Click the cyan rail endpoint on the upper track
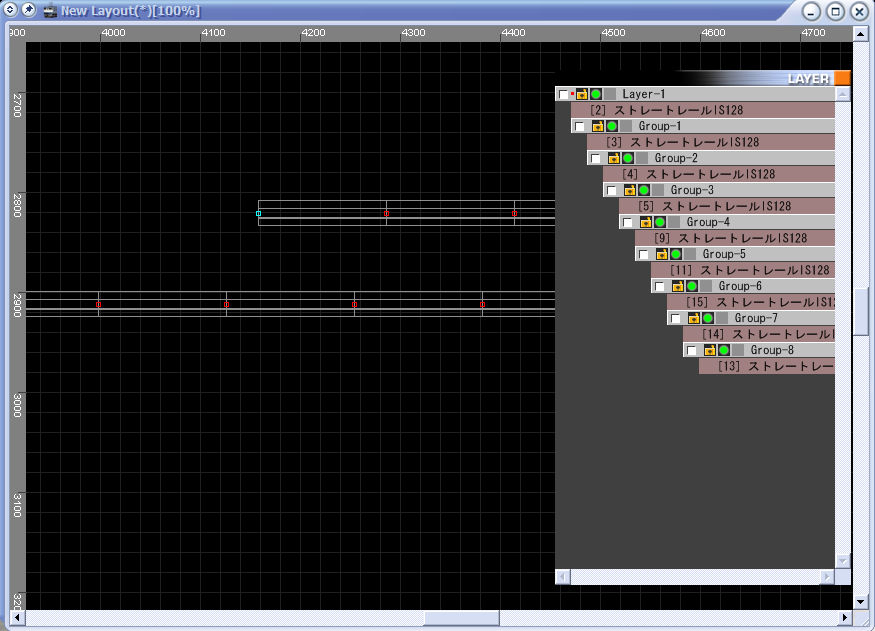 pyautogui.click(x=258, y=213)
